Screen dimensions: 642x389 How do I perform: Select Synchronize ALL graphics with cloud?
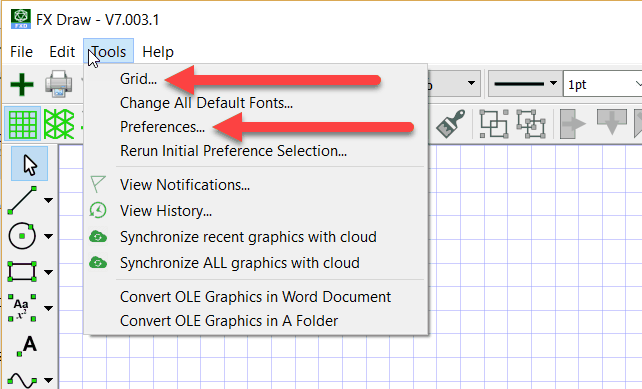[256, 262]
